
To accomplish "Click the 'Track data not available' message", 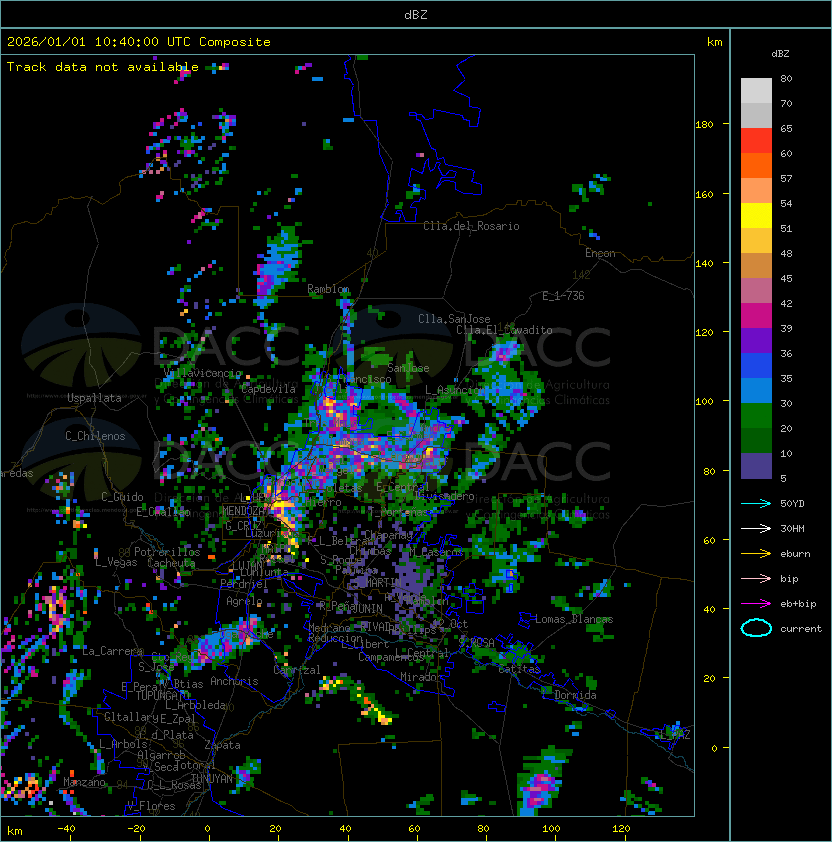I will pos(103,67).
